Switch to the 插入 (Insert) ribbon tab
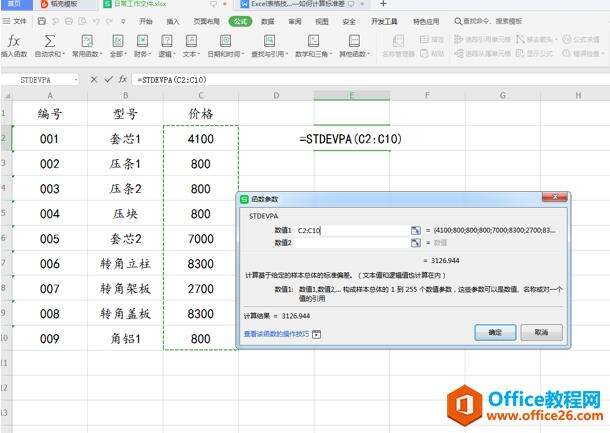 pos(173,21)
